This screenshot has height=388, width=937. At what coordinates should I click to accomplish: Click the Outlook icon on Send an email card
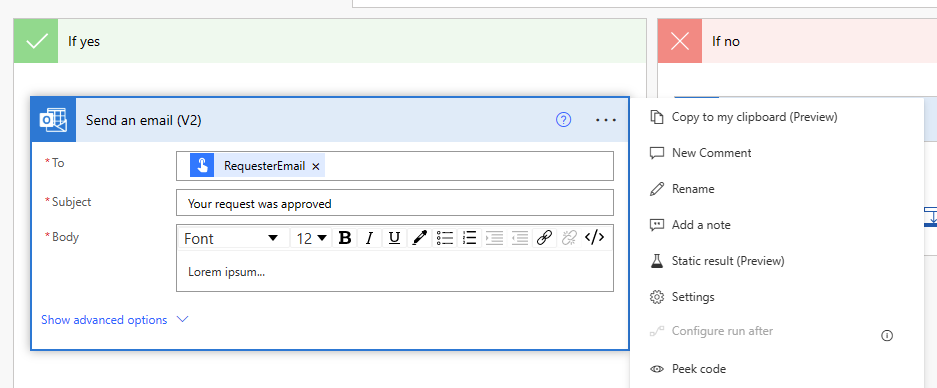coord(54,120)
